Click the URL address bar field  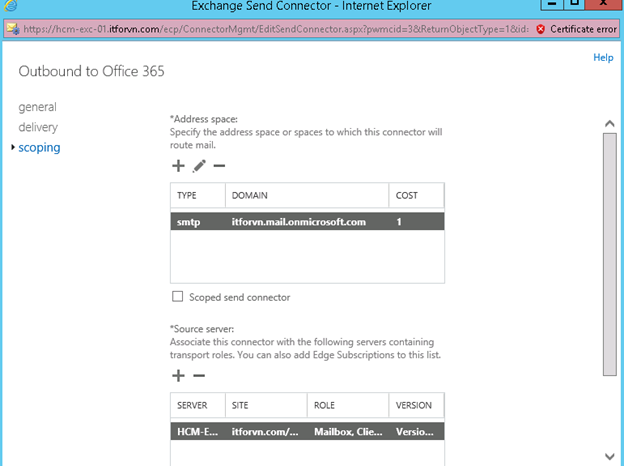pos(270,29)
